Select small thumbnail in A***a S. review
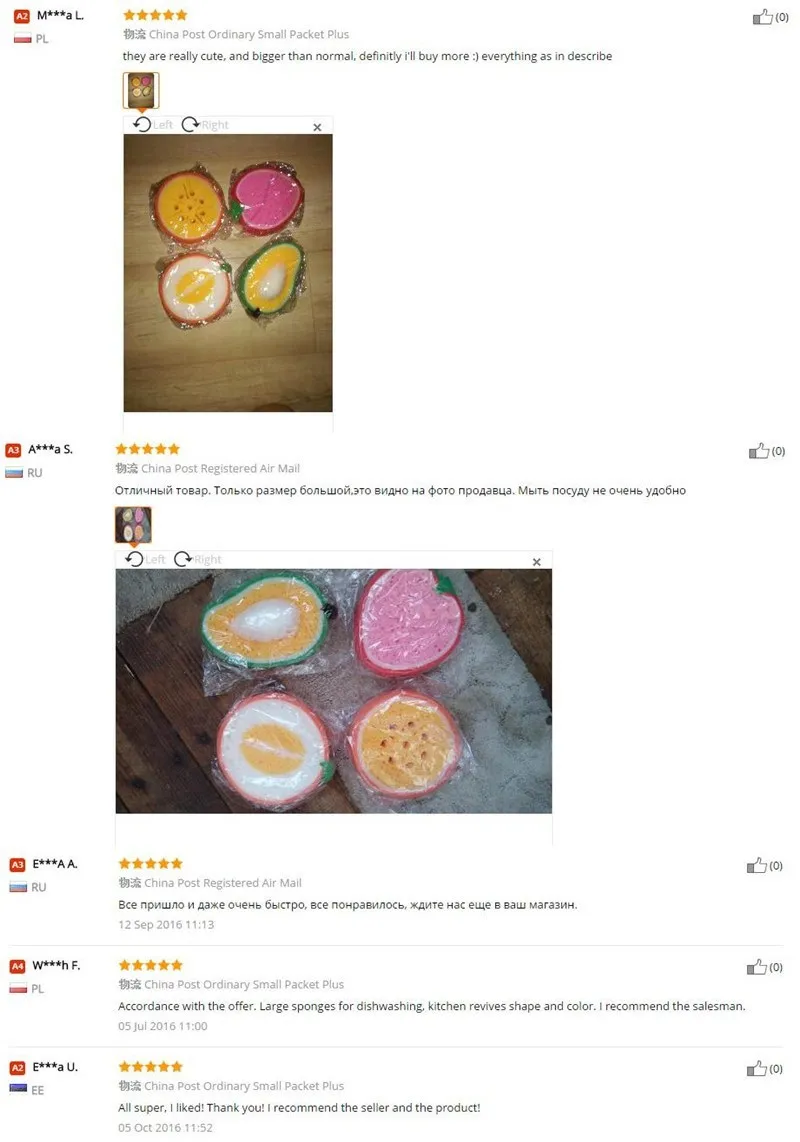 click(133, 525)
